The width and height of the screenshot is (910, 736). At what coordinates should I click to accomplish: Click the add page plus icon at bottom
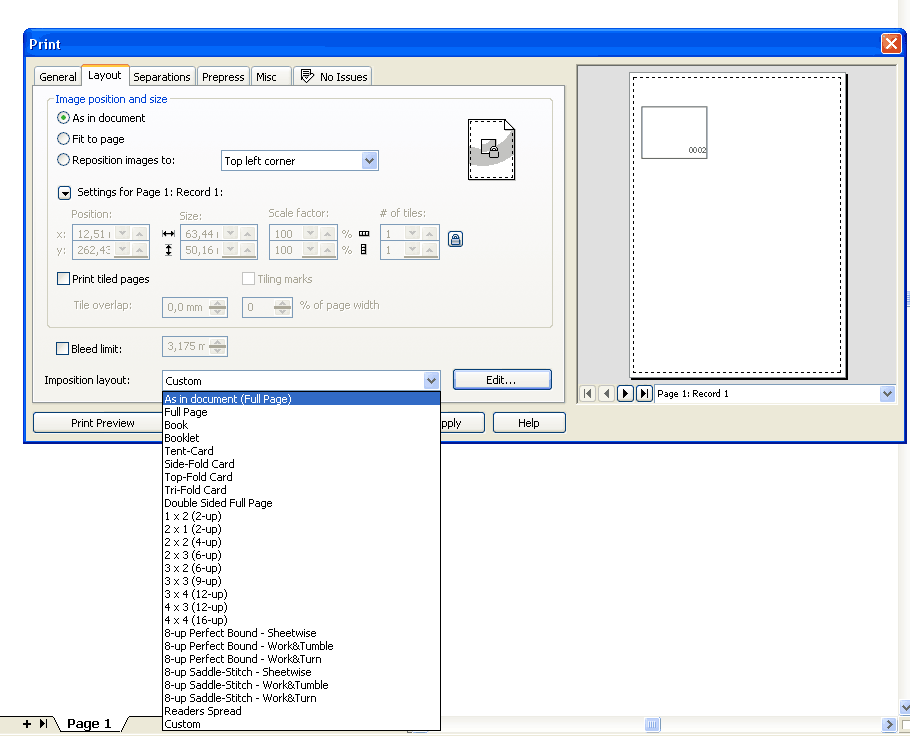(27, 724)
